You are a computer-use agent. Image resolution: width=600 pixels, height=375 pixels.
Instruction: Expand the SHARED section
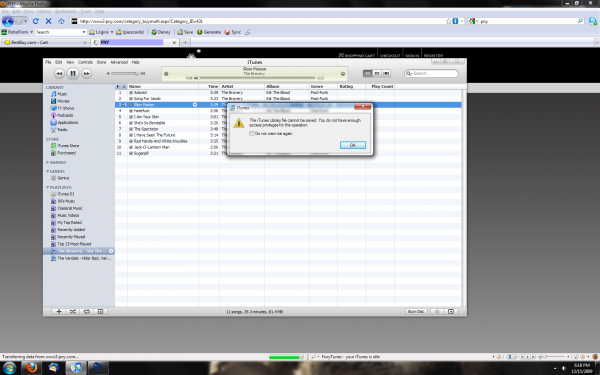47,163
